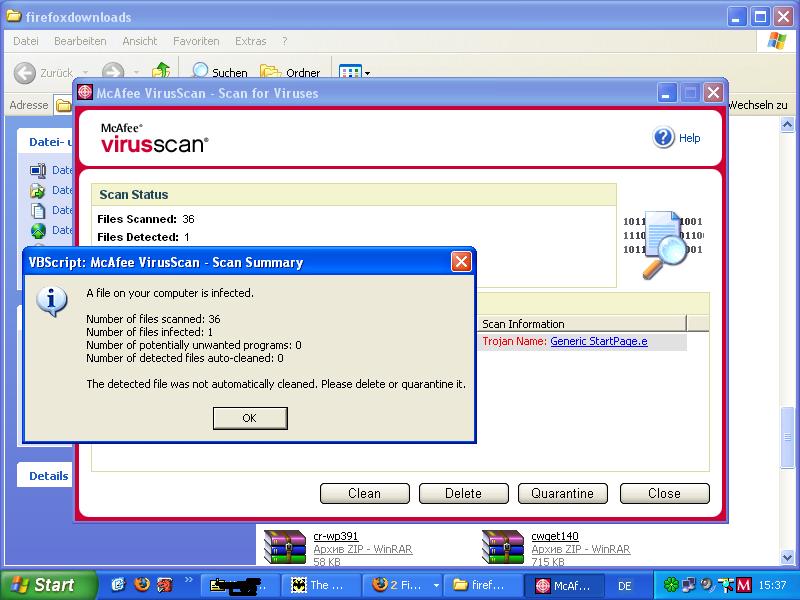This screenshot has width=800, height=600.
Task: Click the Clean button in VirusScan
Action: point(364,493)
